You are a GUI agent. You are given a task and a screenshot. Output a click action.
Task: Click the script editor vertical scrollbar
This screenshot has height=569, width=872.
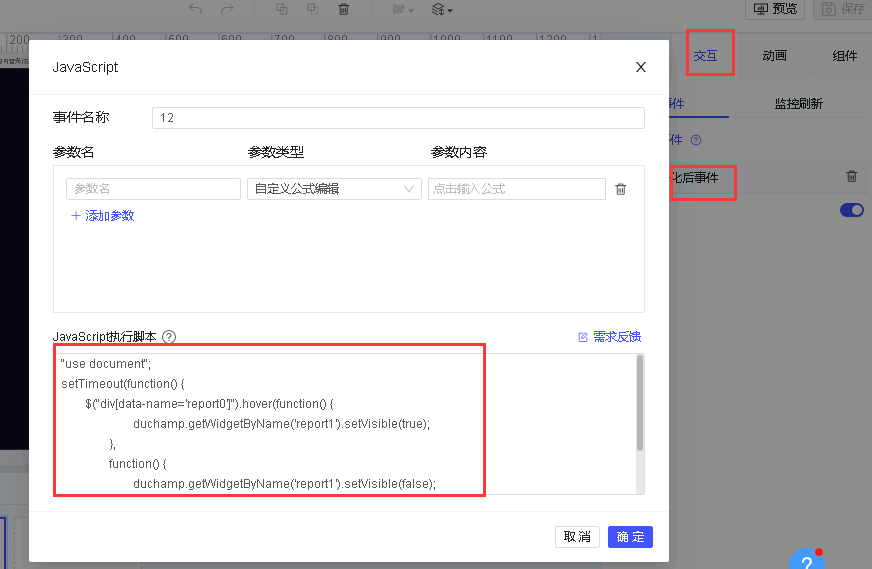640,403
